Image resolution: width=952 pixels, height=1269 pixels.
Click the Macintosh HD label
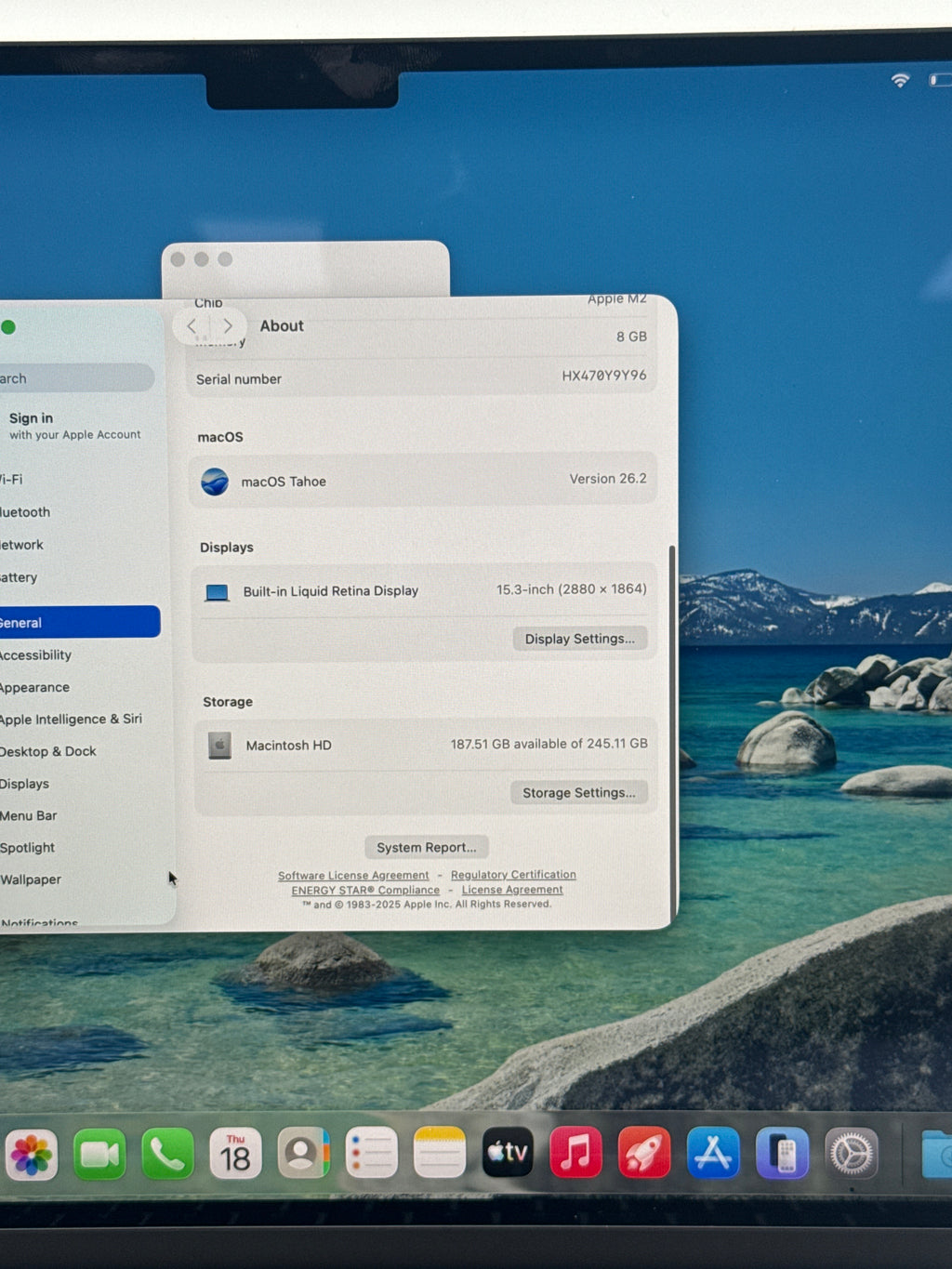288,746
